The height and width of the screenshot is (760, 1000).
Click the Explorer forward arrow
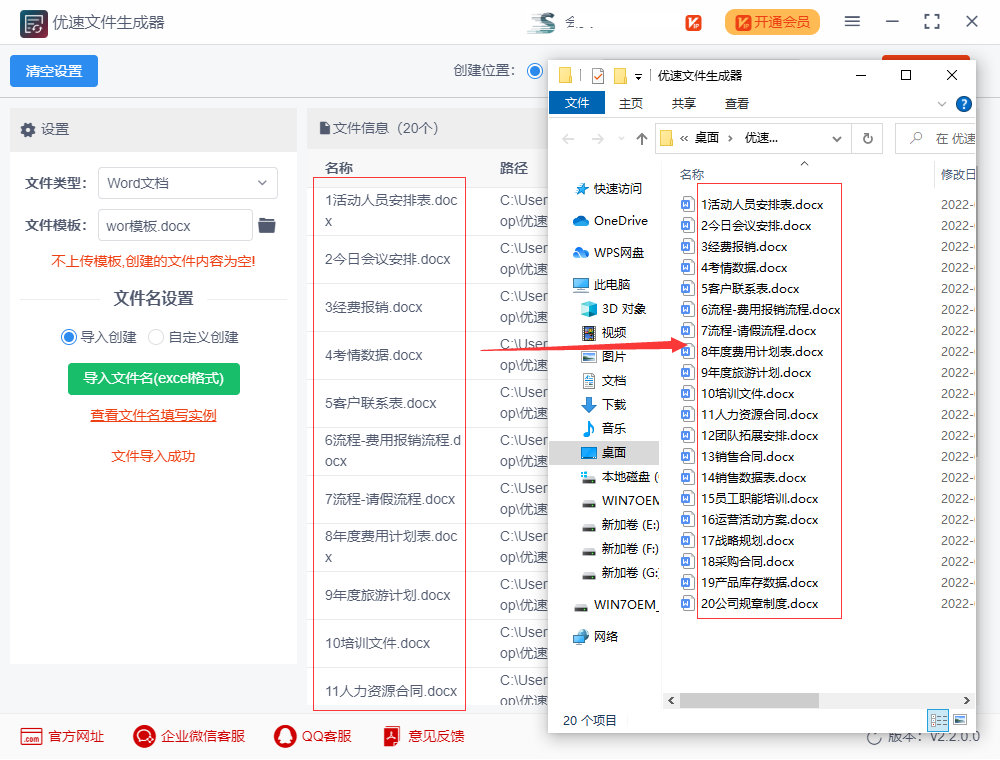point(598,138)
